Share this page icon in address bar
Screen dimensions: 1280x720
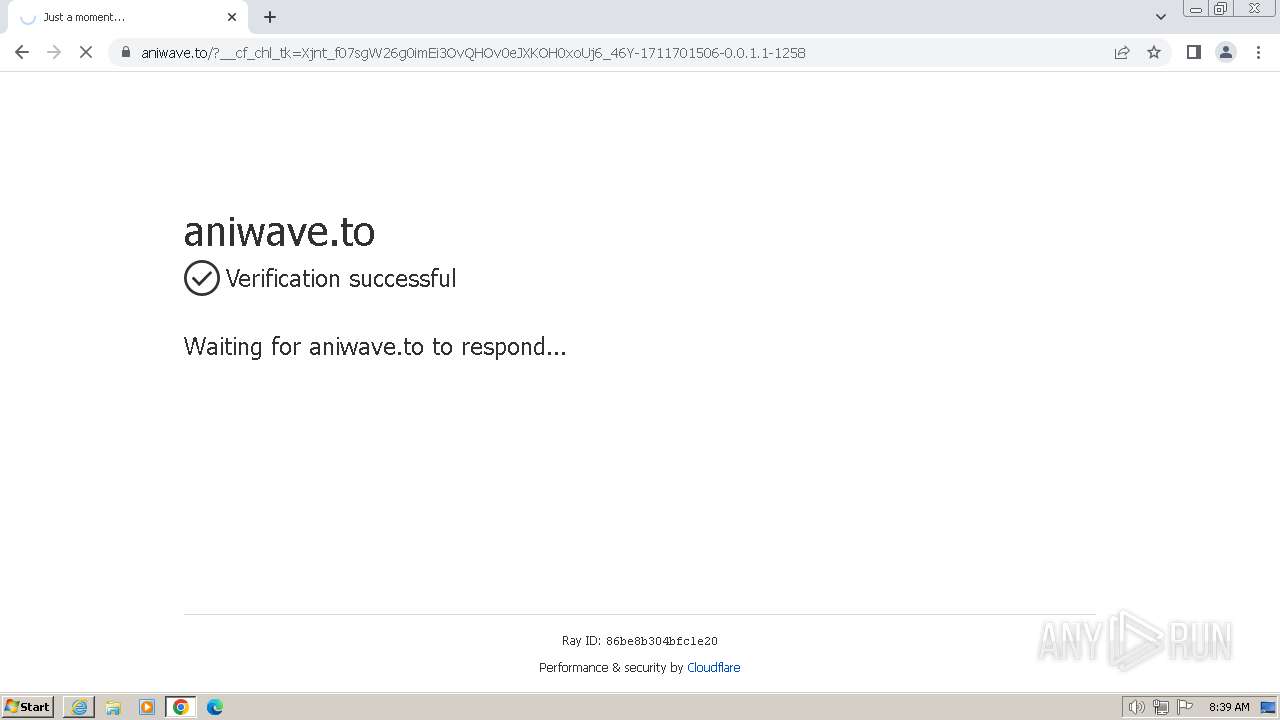point(1122,52)
